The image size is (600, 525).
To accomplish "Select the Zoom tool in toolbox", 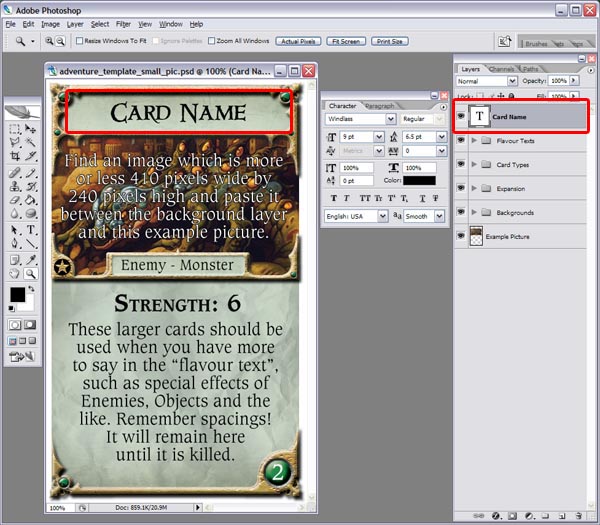I will [30, 274].
